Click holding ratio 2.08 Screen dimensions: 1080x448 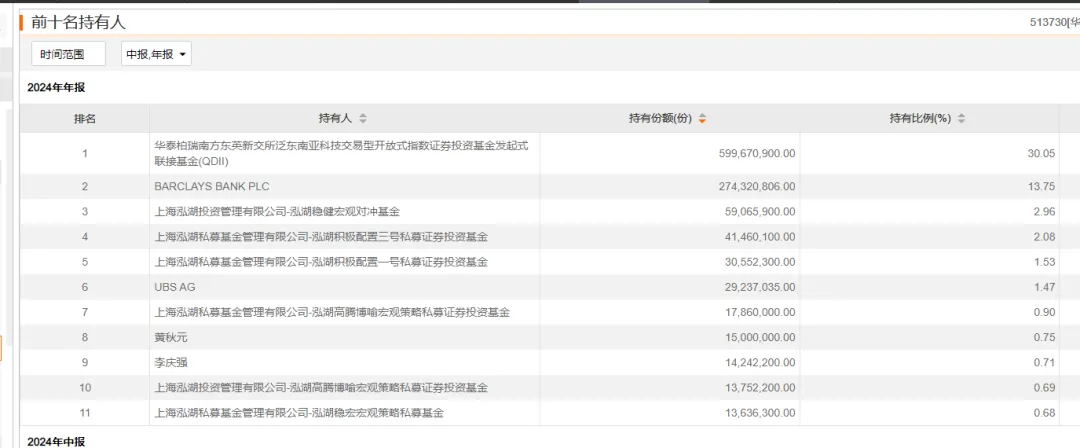click(x=1044, y=237)
